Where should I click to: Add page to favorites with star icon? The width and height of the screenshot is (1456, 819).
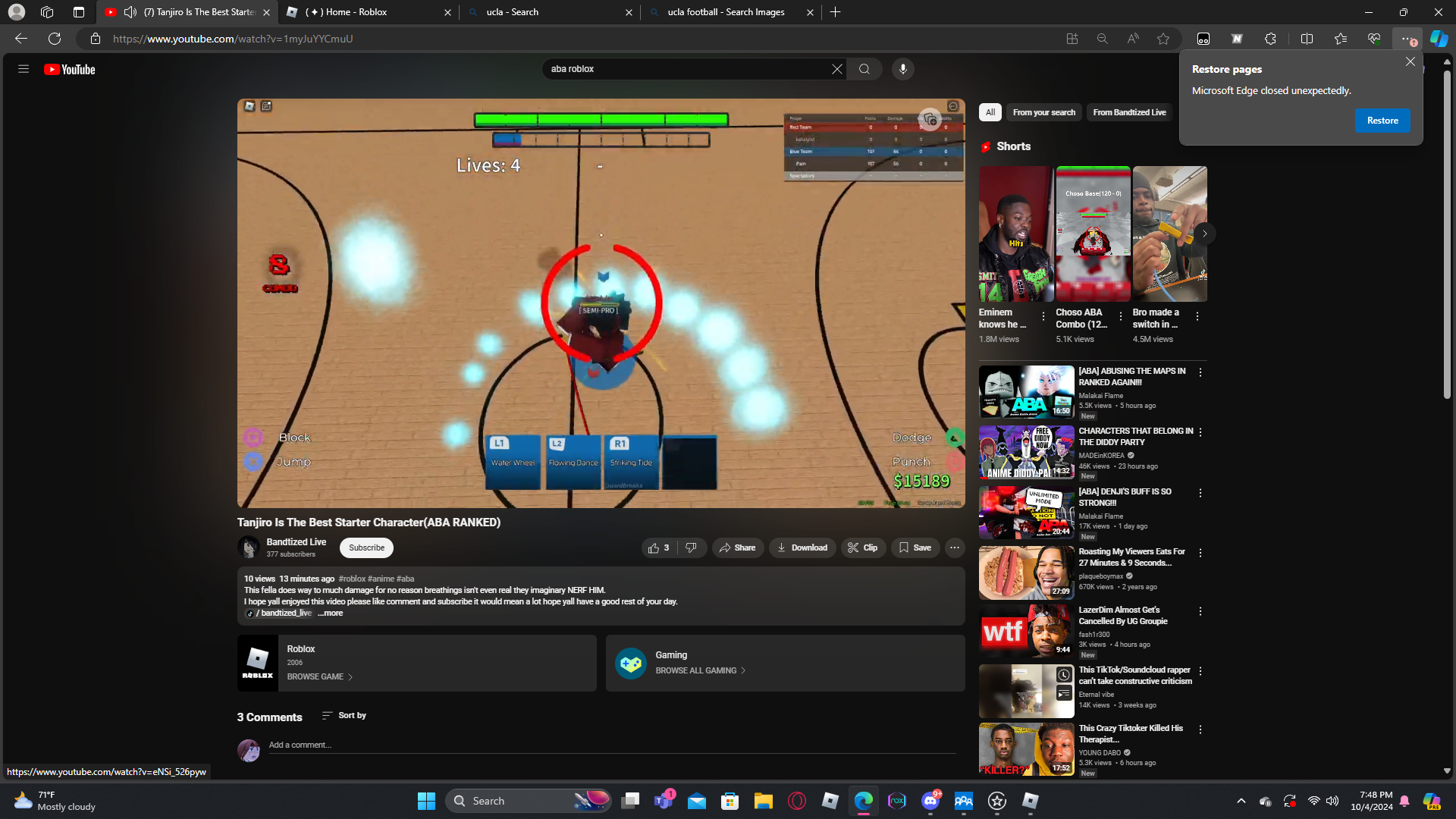pyautogui.click(x=1163, y=39)
